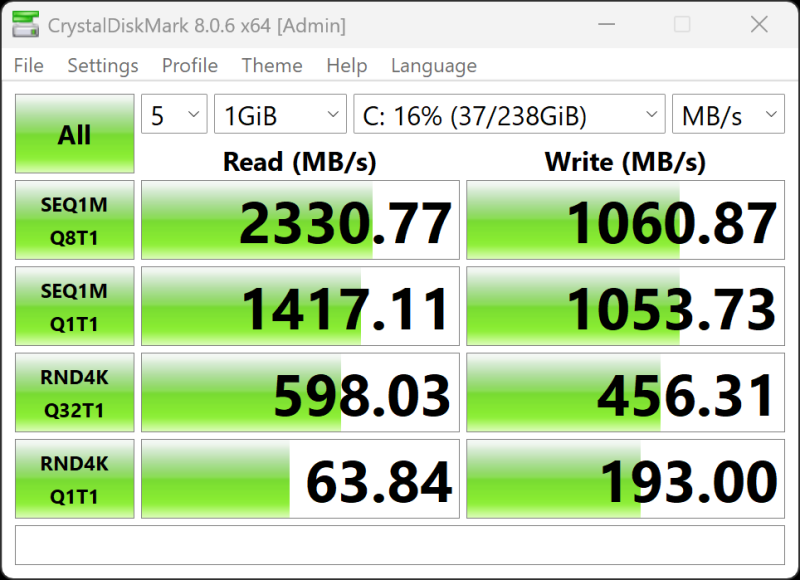Image resolution: width=800 pixels, height=580 pixels.
Task: Click the Read (MB/s) column header
Action: click(299, 162)
